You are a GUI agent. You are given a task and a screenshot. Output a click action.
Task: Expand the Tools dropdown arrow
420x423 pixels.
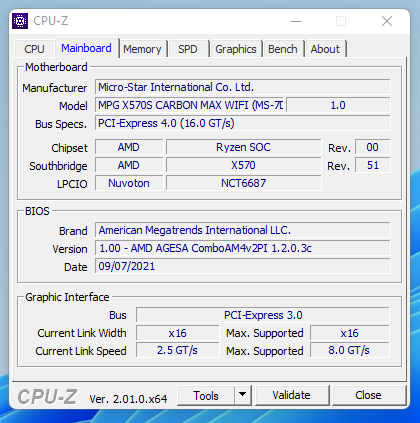[243, 396]
